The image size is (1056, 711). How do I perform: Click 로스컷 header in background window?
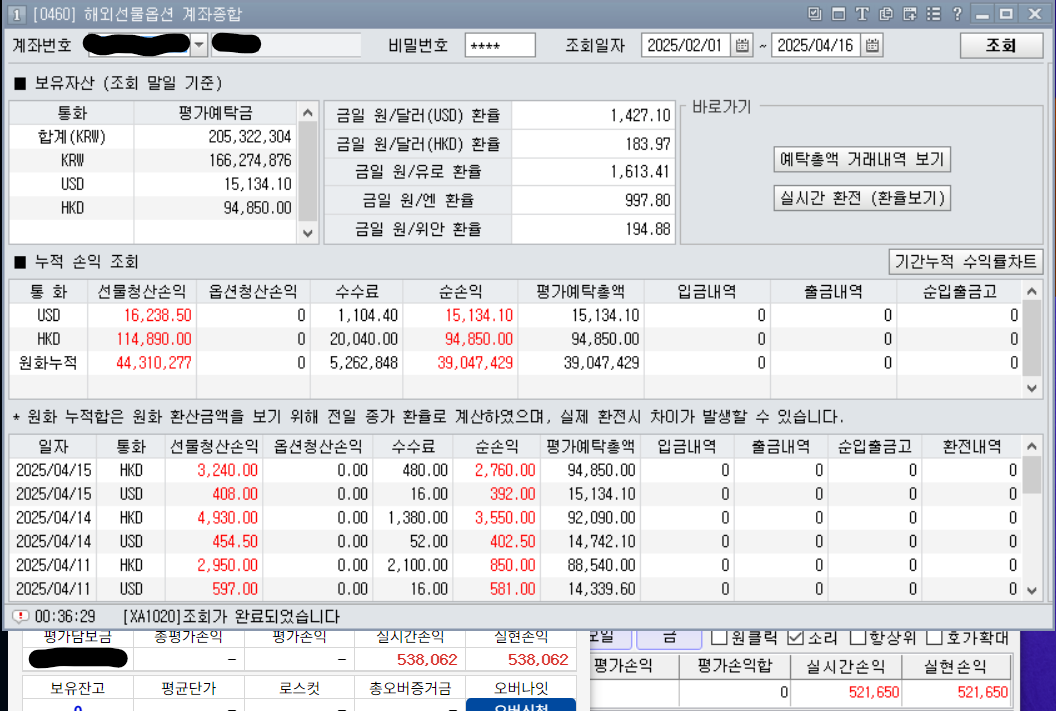pos(300,688)
